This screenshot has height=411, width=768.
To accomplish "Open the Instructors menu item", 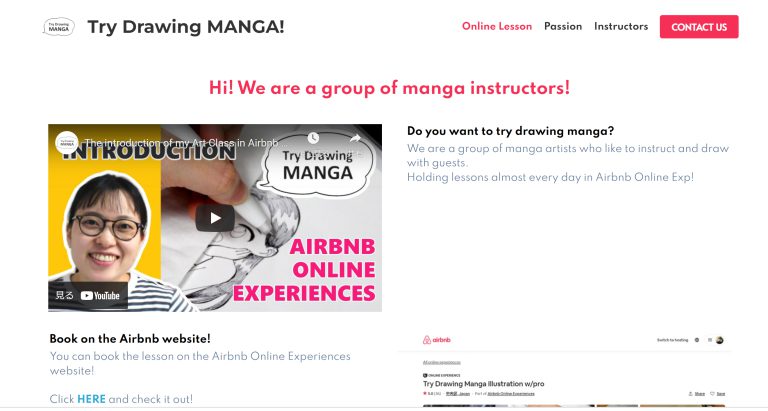I will coord(621,26).
